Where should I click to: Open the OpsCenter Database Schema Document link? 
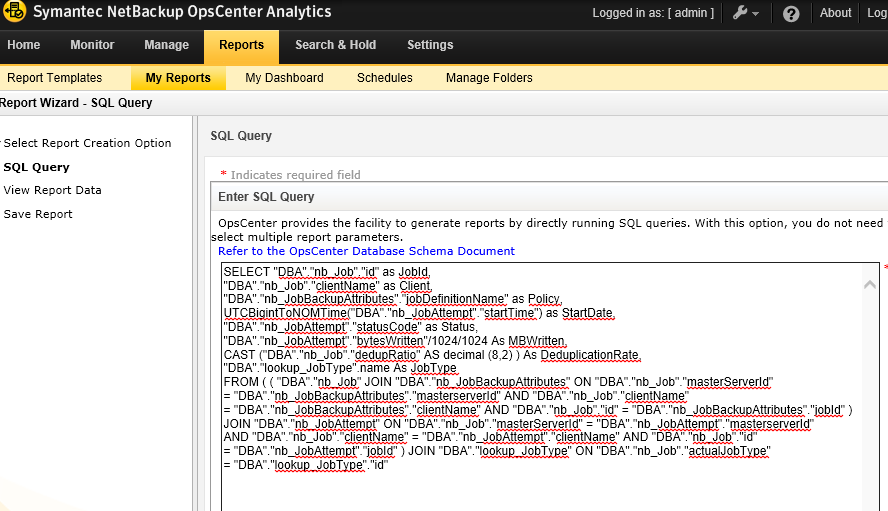tap(366, 251)
